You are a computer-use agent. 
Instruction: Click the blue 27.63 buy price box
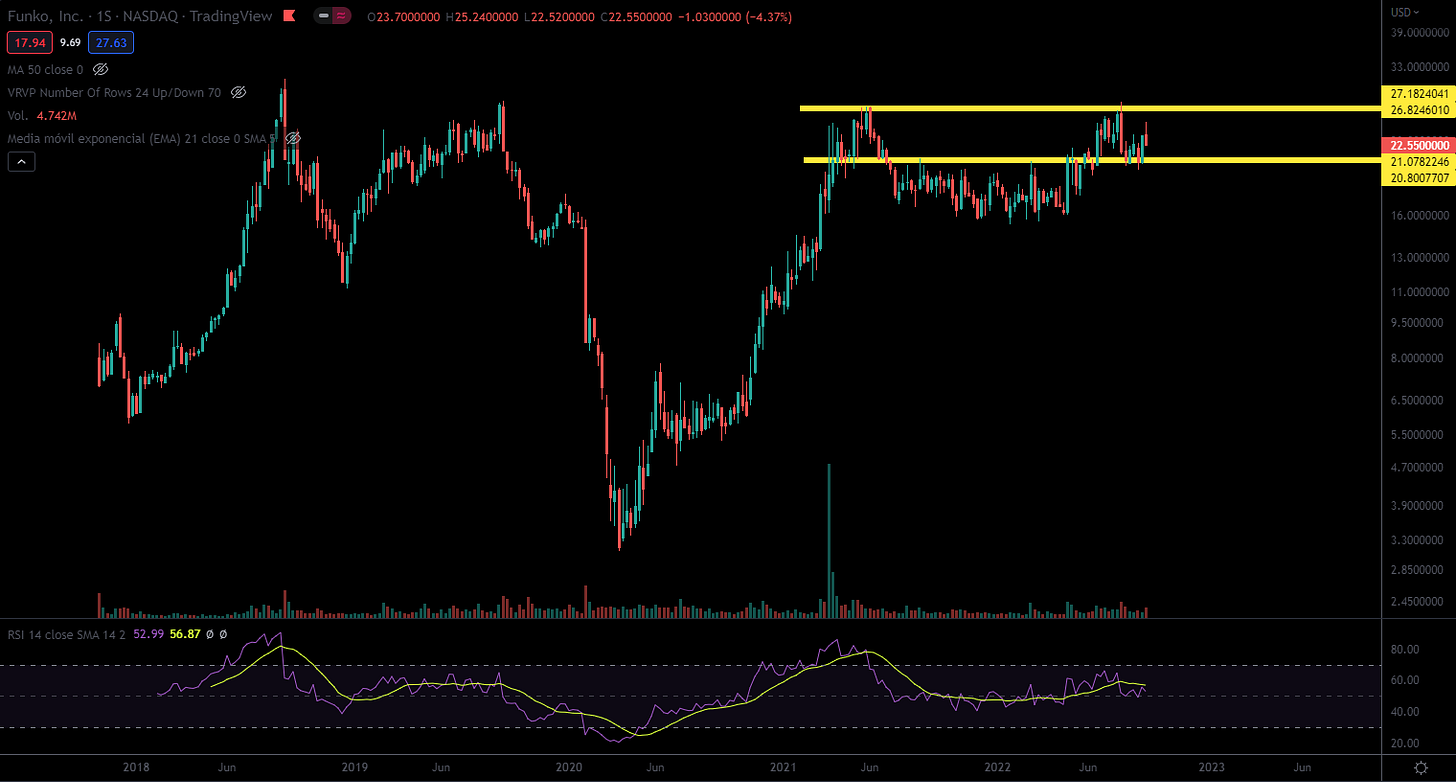110,42
